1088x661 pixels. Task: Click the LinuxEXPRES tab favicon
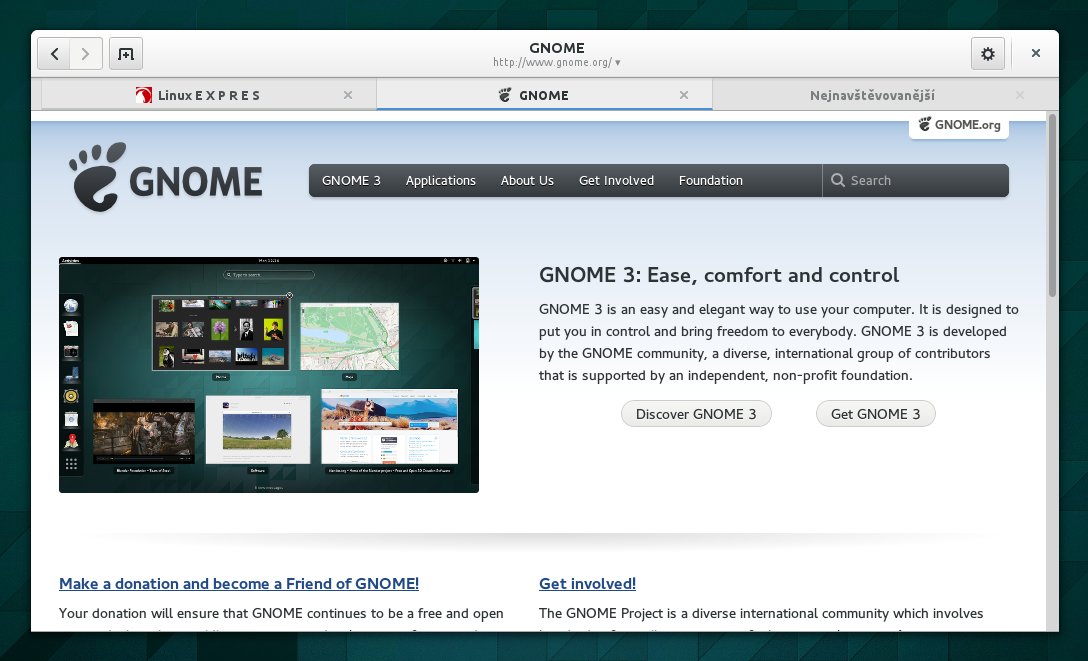point(144,95)
